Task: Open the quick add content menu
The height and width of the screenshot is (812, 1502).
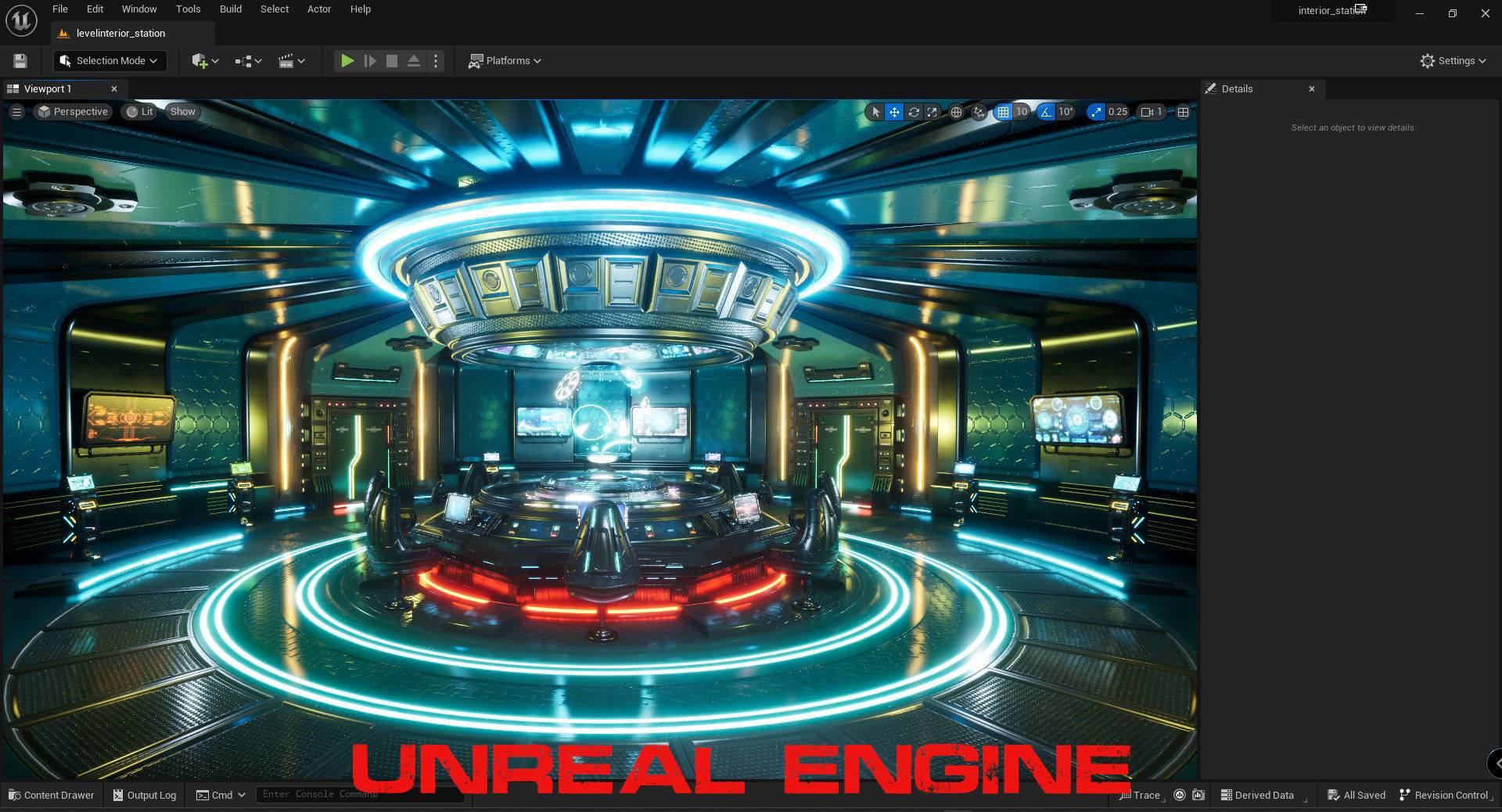Action: pyautogui.click(x=205, y=61)
